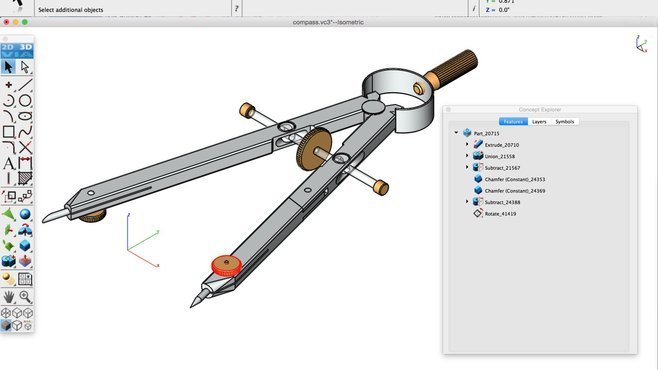The width and height of the screenshot is (658, 370).
Task: Choose the first wireframe cube display mode
Action: coord(6,313)
